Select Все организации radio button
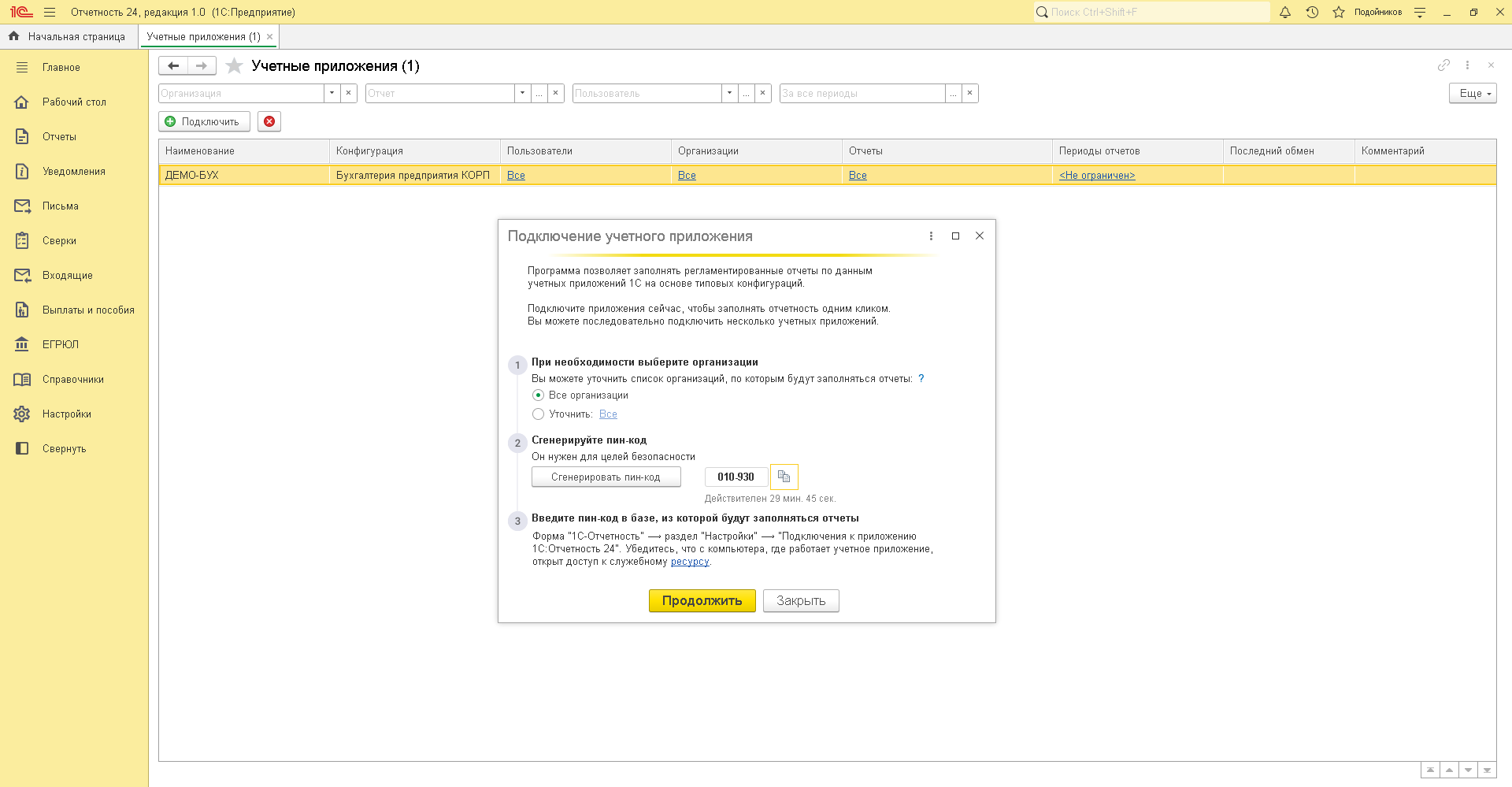Image resolution: width=1512 pixels, height=787 pixels. tap(538, 395)
